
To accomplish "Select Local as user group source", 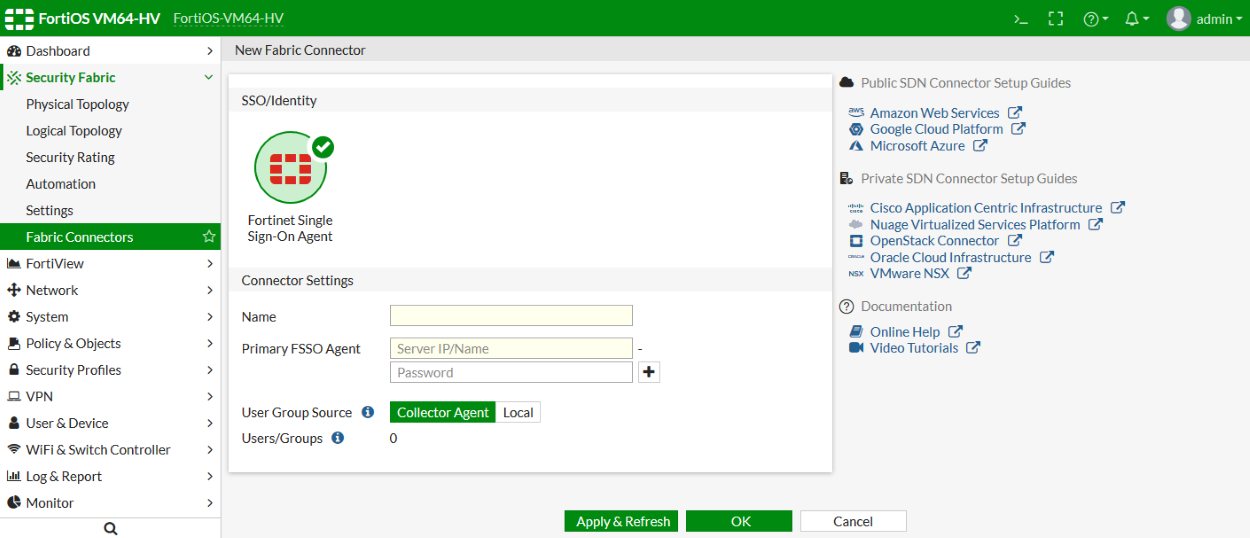I will click(x=518, y=412).
